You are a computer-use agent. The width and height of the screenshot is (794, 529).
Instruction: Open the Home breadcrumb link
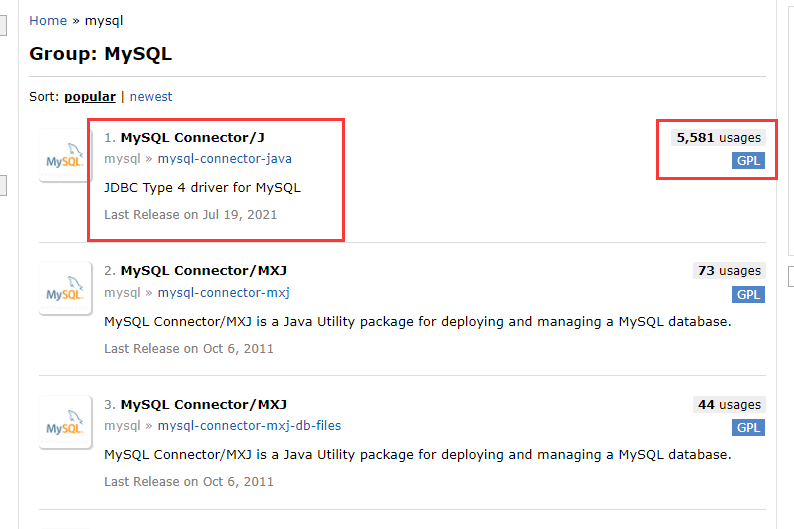48,20
